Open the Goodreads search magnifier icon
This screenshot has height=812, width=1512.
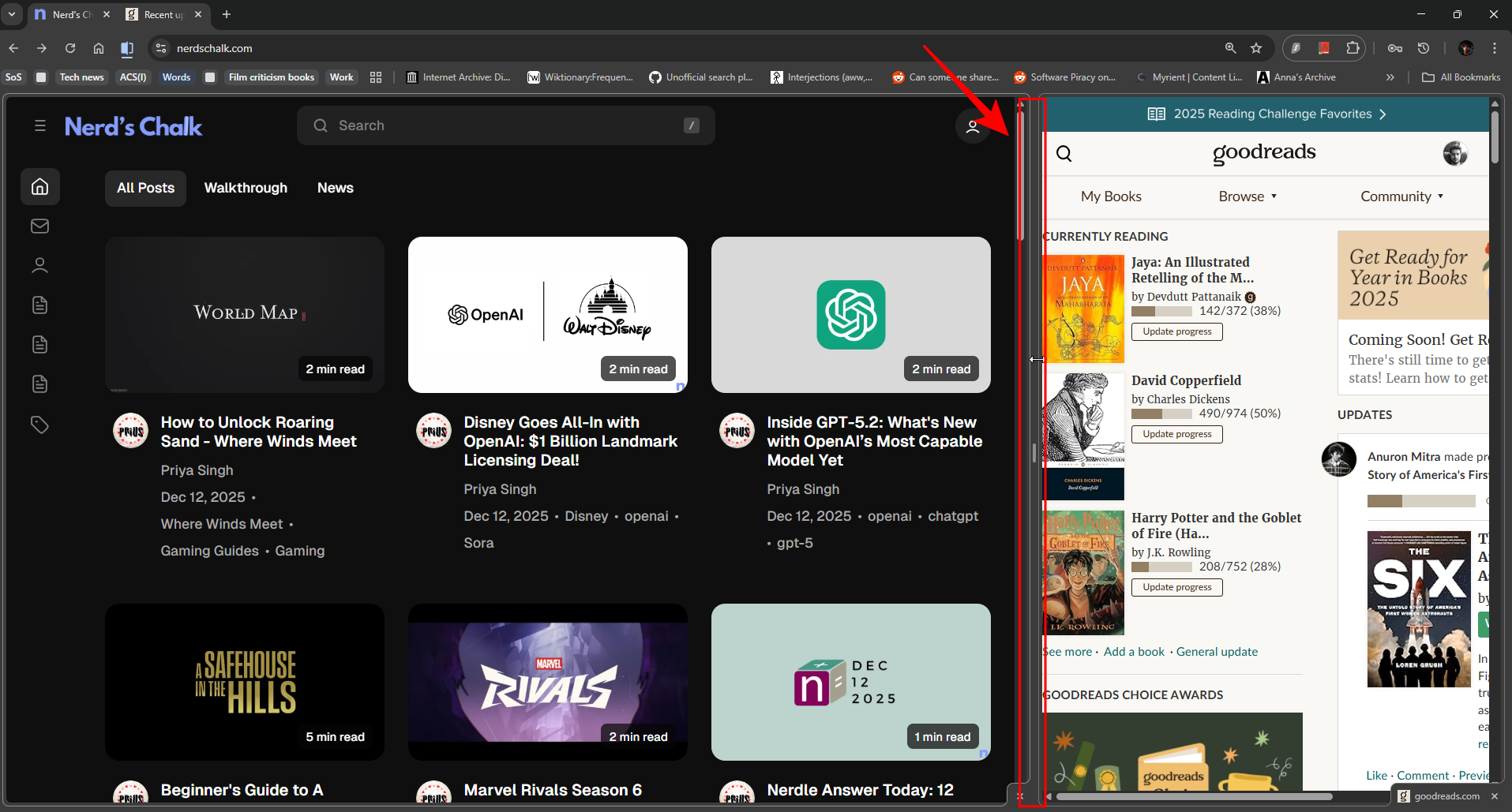coord(1064,153)
